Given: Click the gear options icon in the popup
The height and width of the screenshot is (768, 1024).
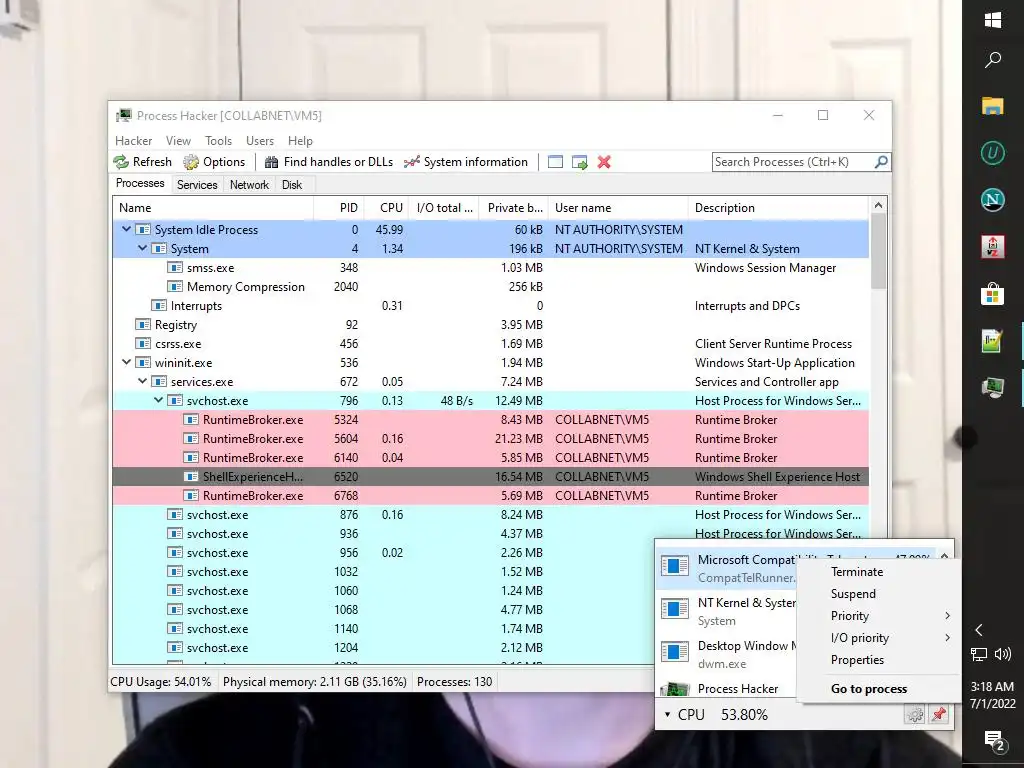Looking at the screenshot, I should 914,714.
